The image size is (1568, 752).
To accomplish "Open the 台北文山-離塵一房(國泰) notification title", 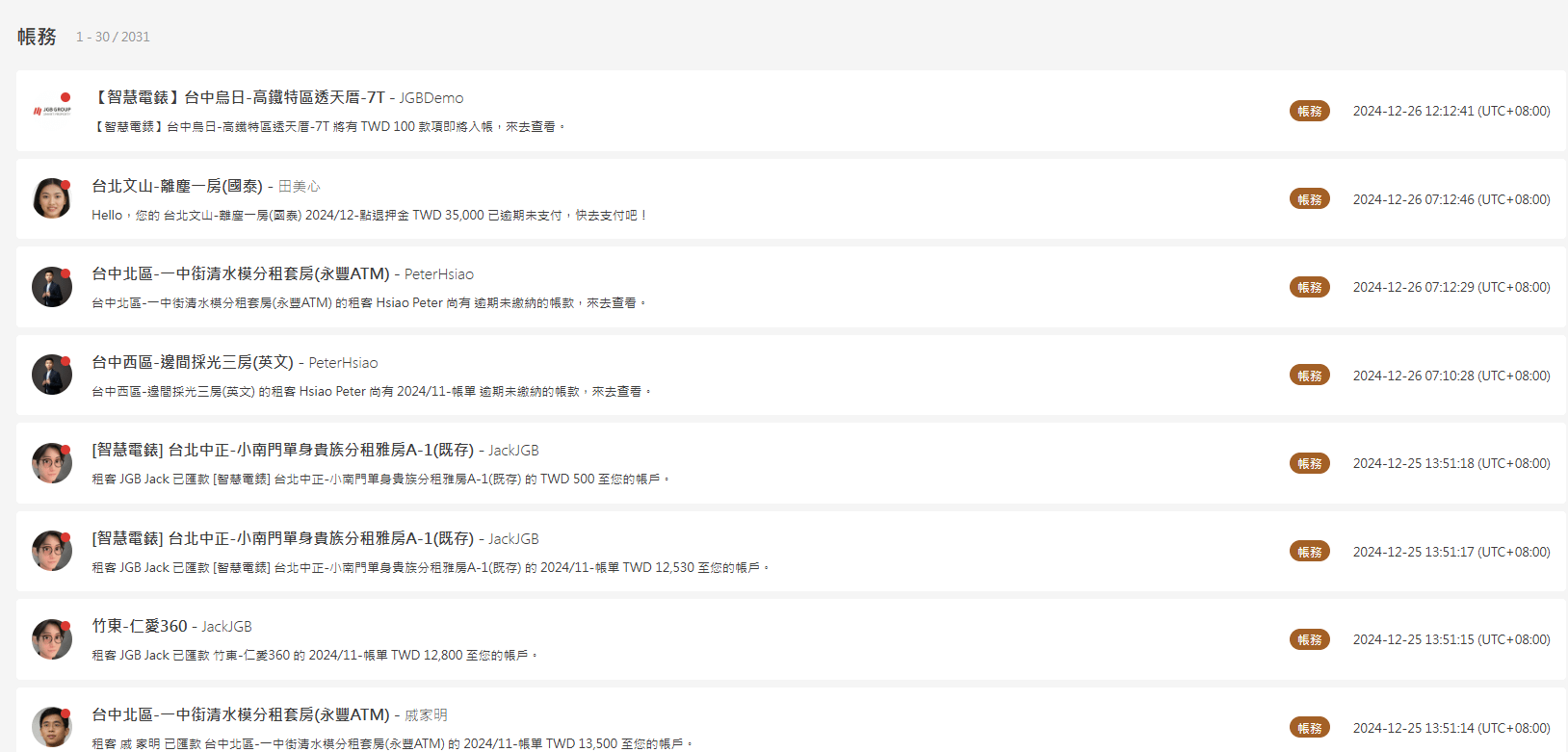I will tap(177, 186).
